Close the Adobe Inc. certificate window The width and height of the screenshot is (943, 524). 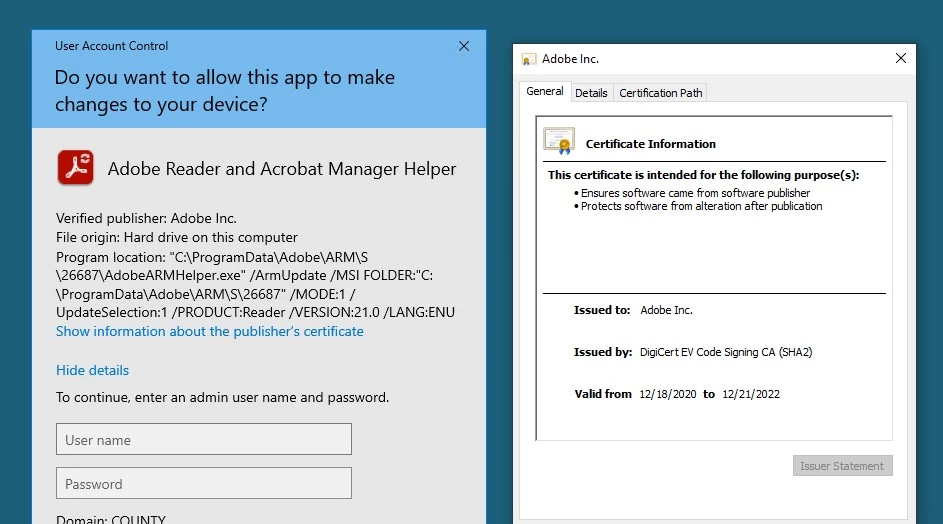coord(900,58)
